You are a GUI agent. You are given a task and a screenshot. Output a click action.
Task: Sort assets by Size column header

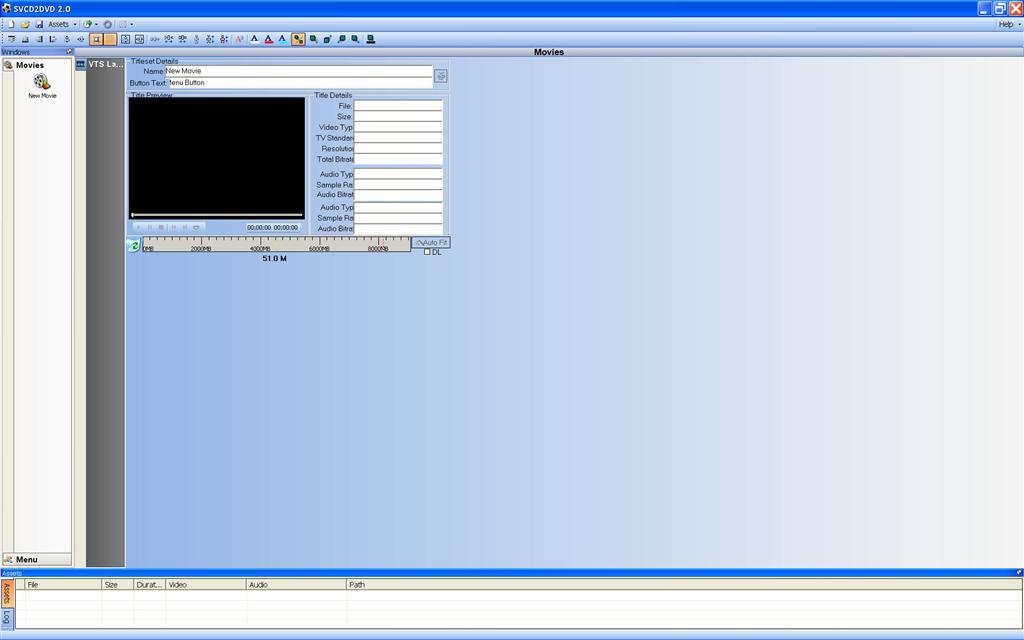tap(118, 584)
